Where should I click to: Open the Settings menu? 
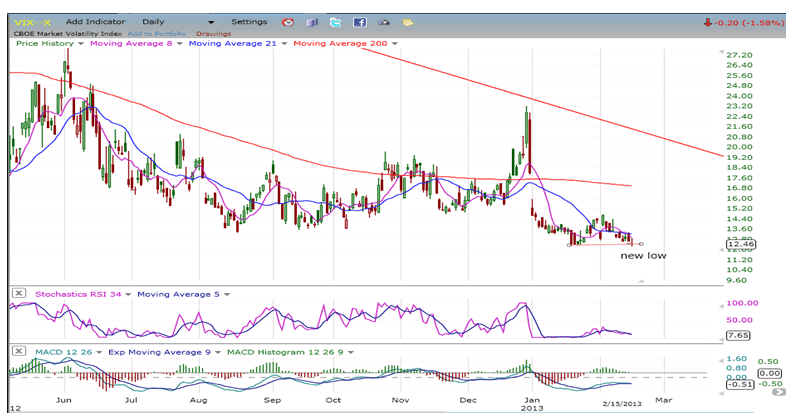pos(249,21)
